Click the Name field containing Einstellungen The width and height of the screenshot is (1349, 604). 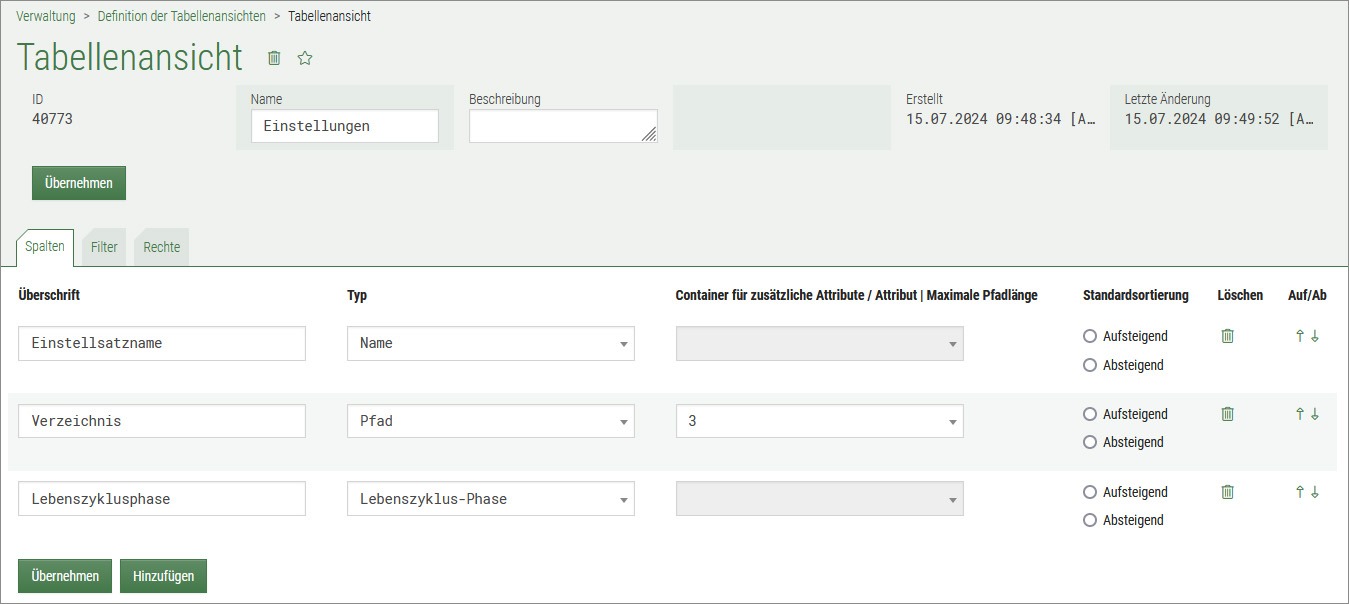[344, 126]
